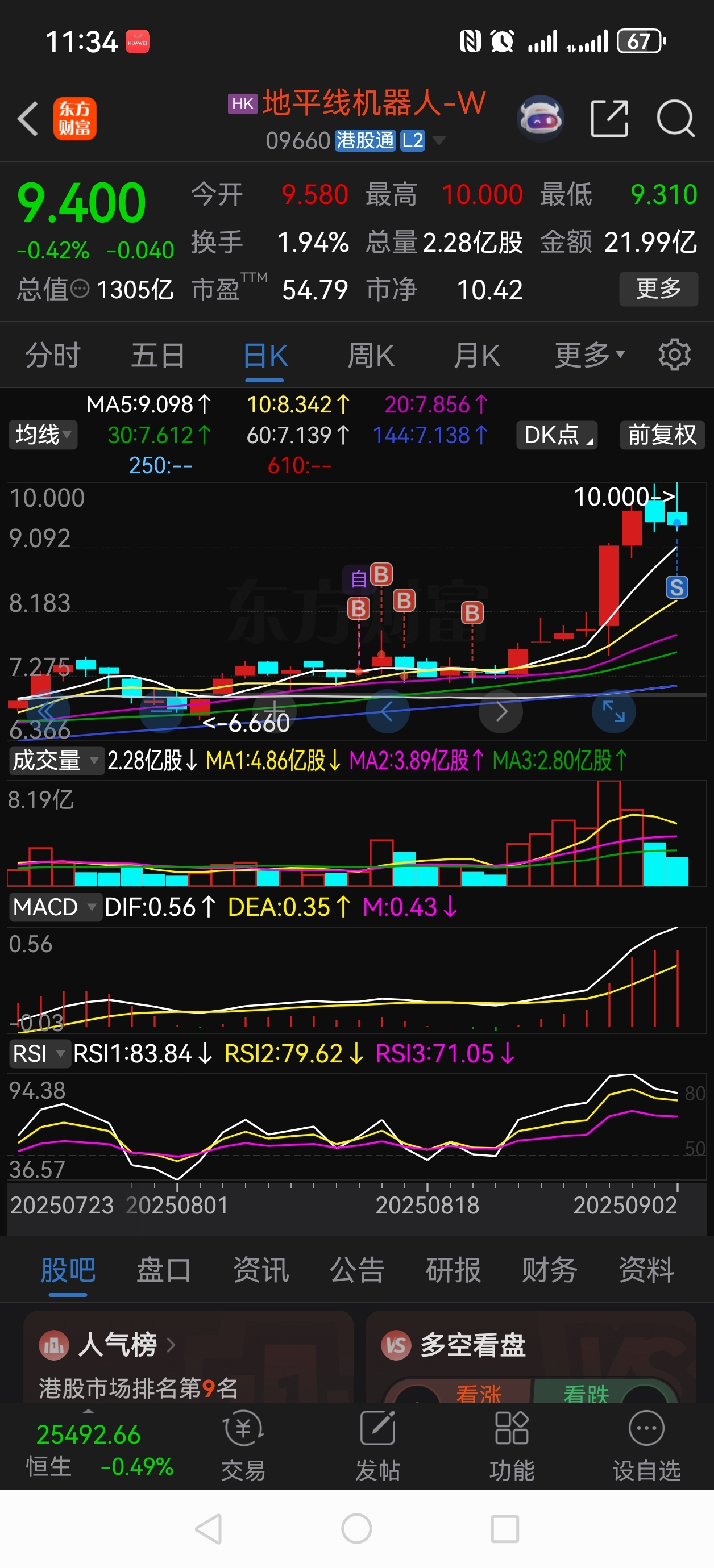Tap Android back navigation button
The height and width of the screenshot is (1568, 714).
coord(209,1528)
